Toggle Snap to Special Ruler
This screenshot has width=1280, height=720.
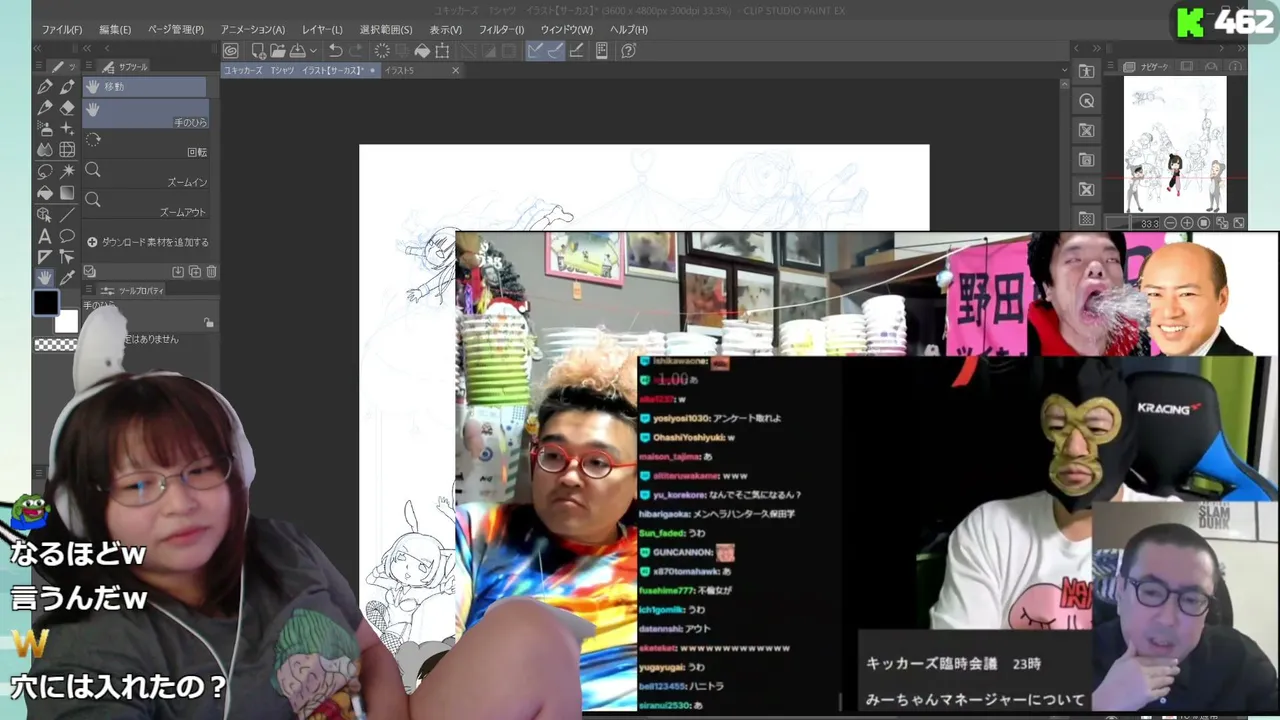555,51
